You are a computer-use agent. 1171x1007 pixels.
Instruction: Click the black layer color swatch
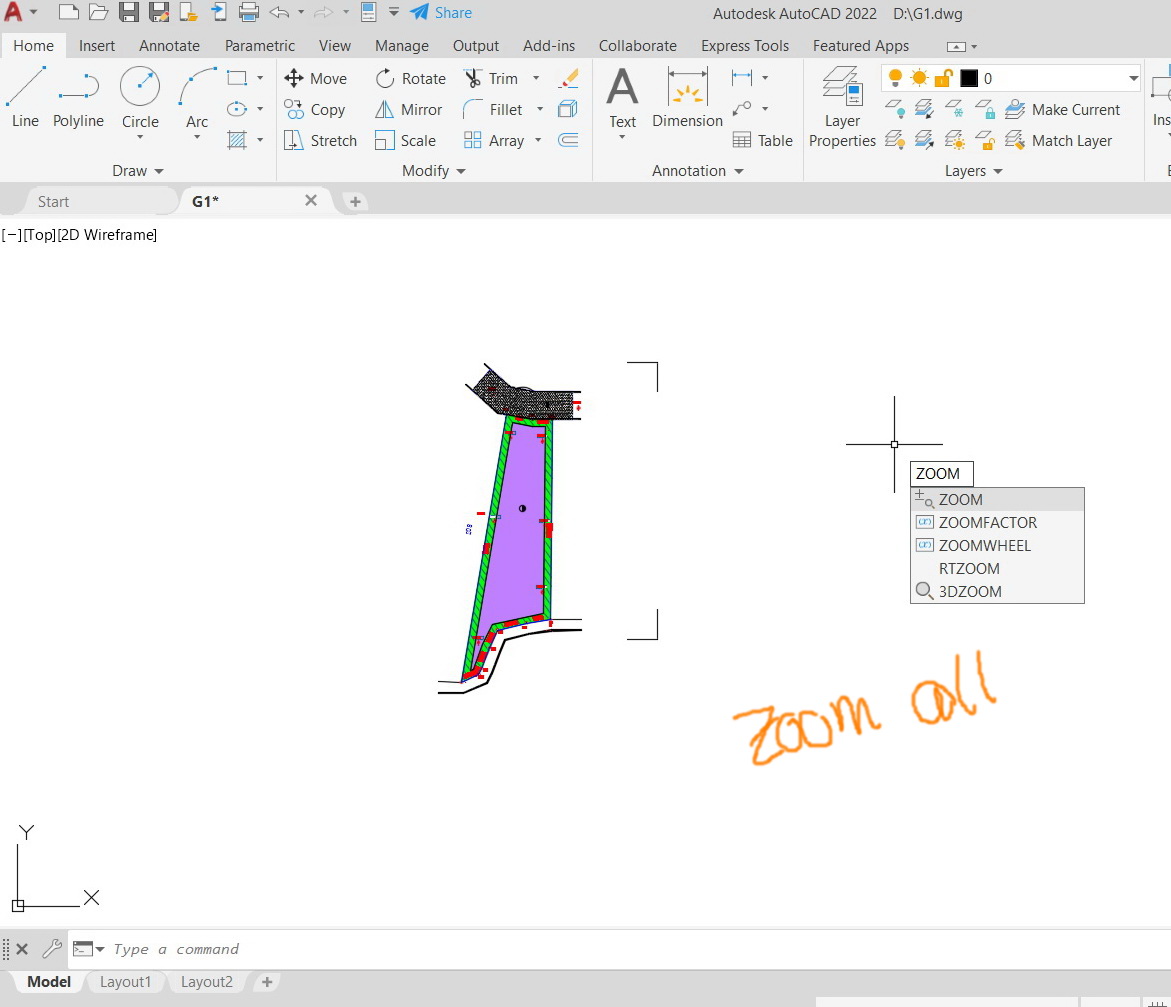click(968, 77)
